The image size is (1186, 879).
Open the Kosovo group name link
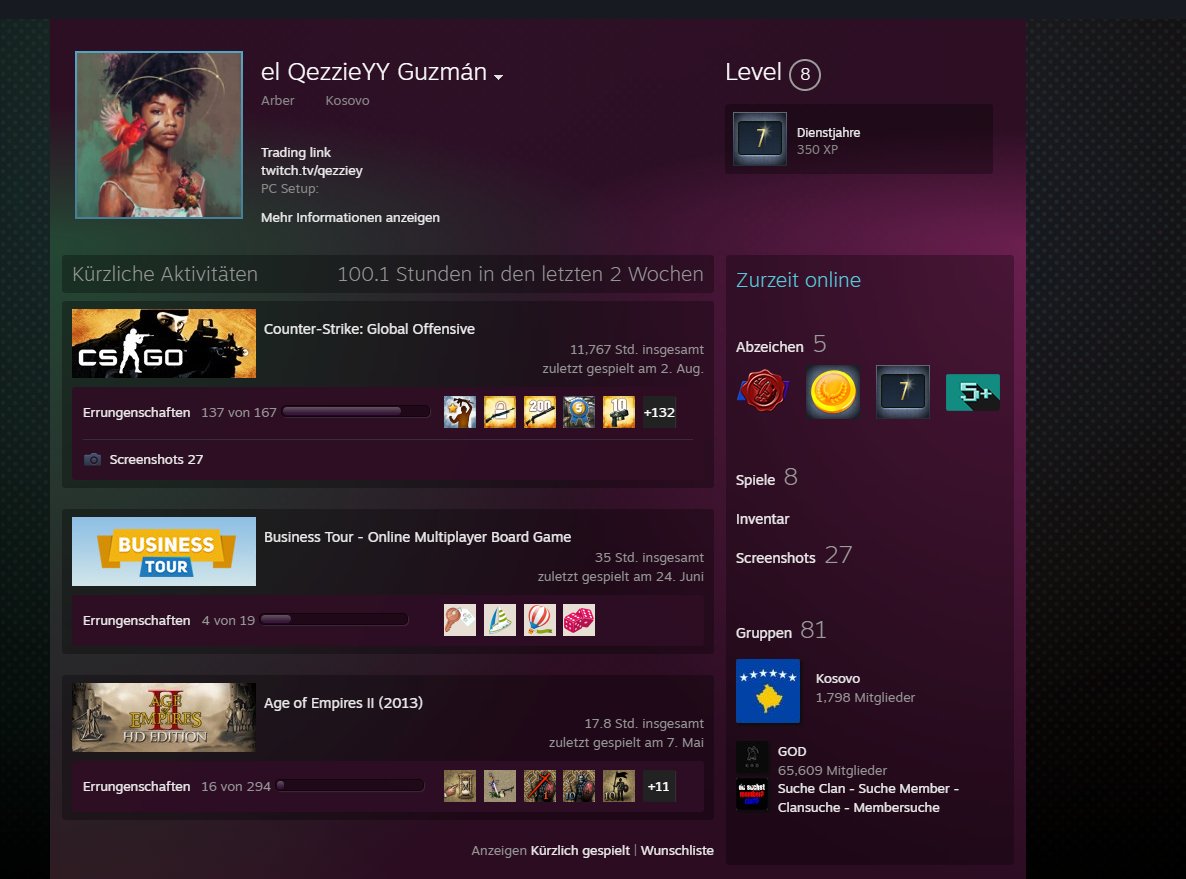click(x=837, y=679)
